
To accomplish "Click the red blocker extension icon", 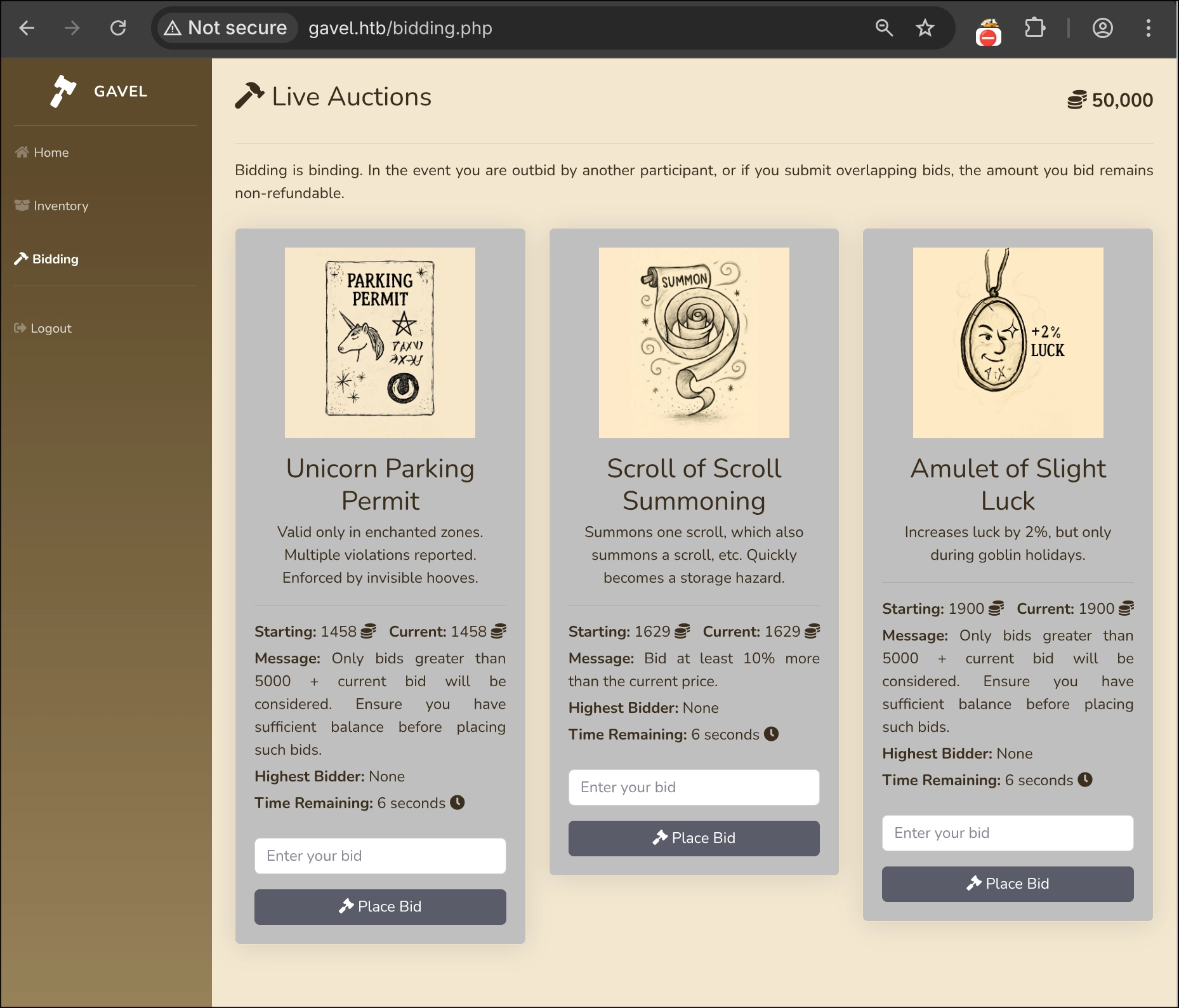I will pos(988,32).
